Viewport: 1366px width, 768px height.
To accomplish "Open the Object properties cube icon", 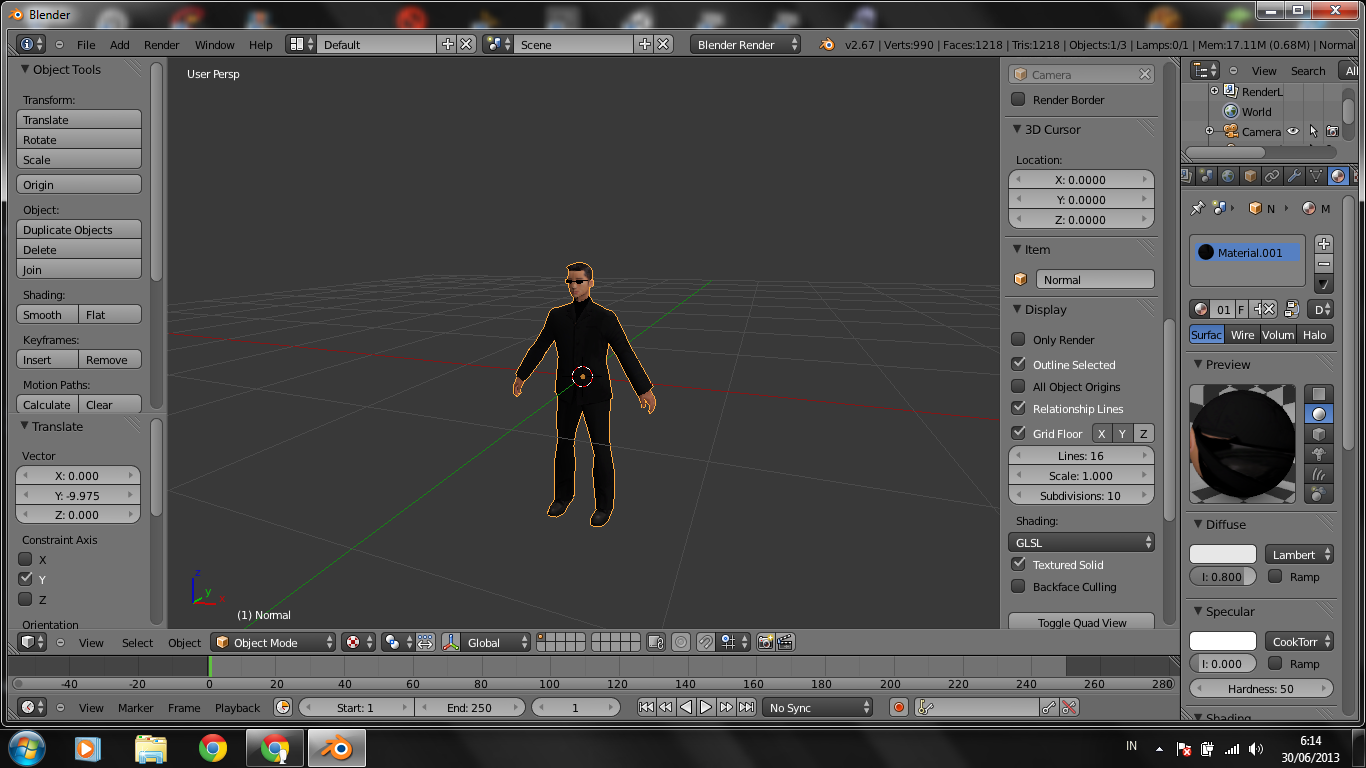I will pos(1250,176).
